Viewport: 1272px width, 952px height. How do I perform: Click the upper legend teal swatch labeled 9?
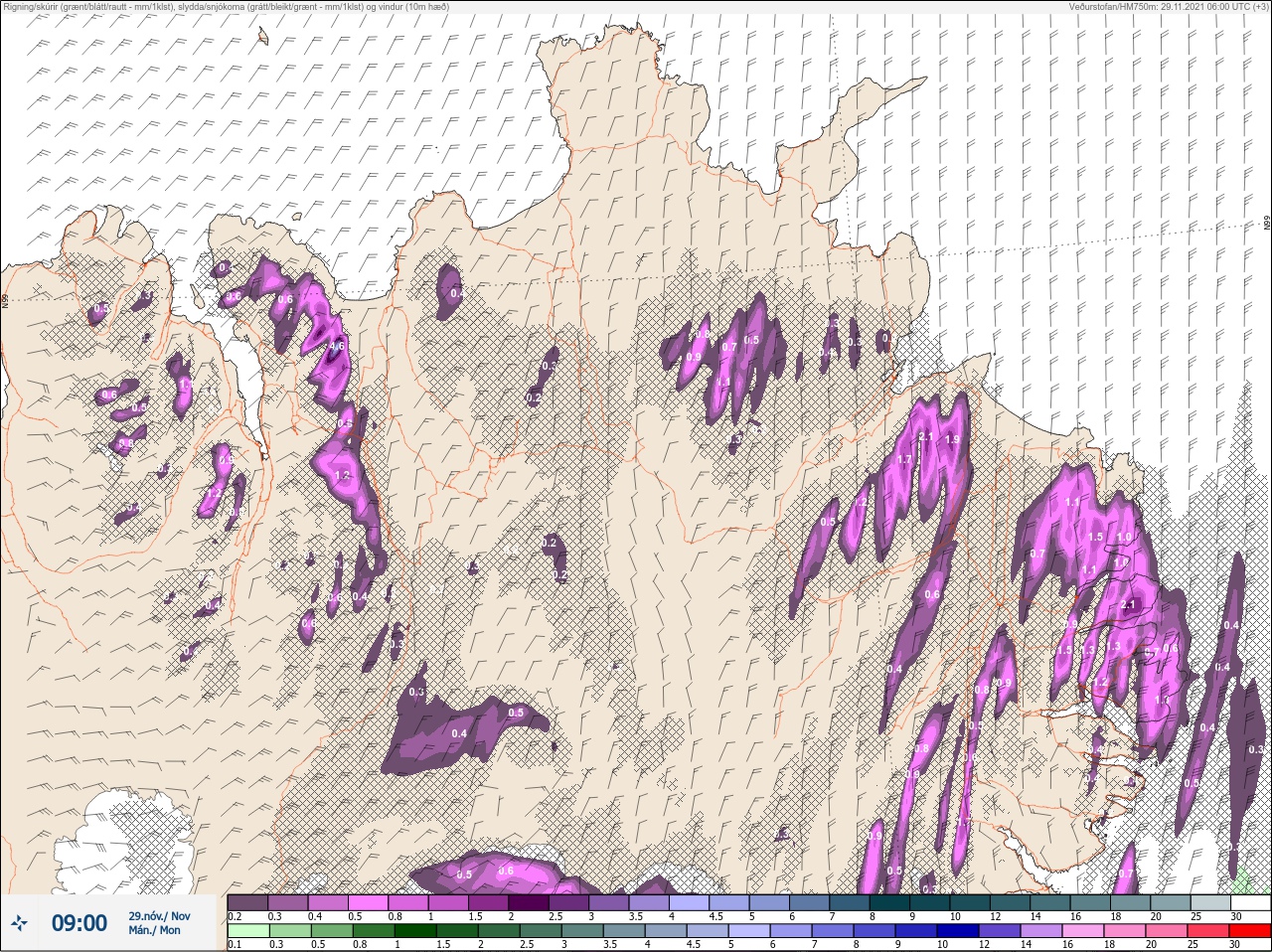point(929,902)
